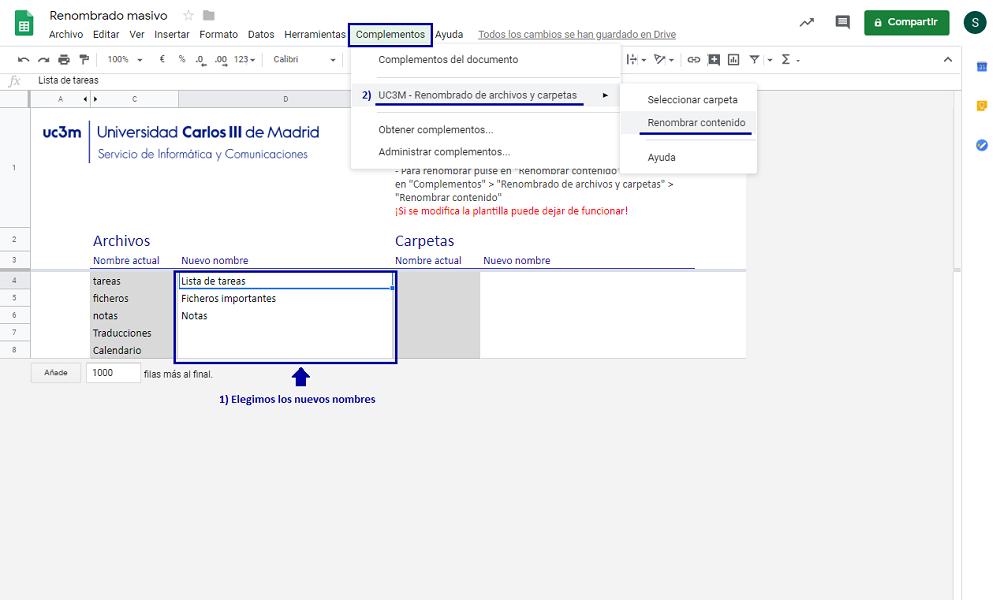Insert a link from the toolbar
This screenshot has width=1000, height=600.
point(694,59)
